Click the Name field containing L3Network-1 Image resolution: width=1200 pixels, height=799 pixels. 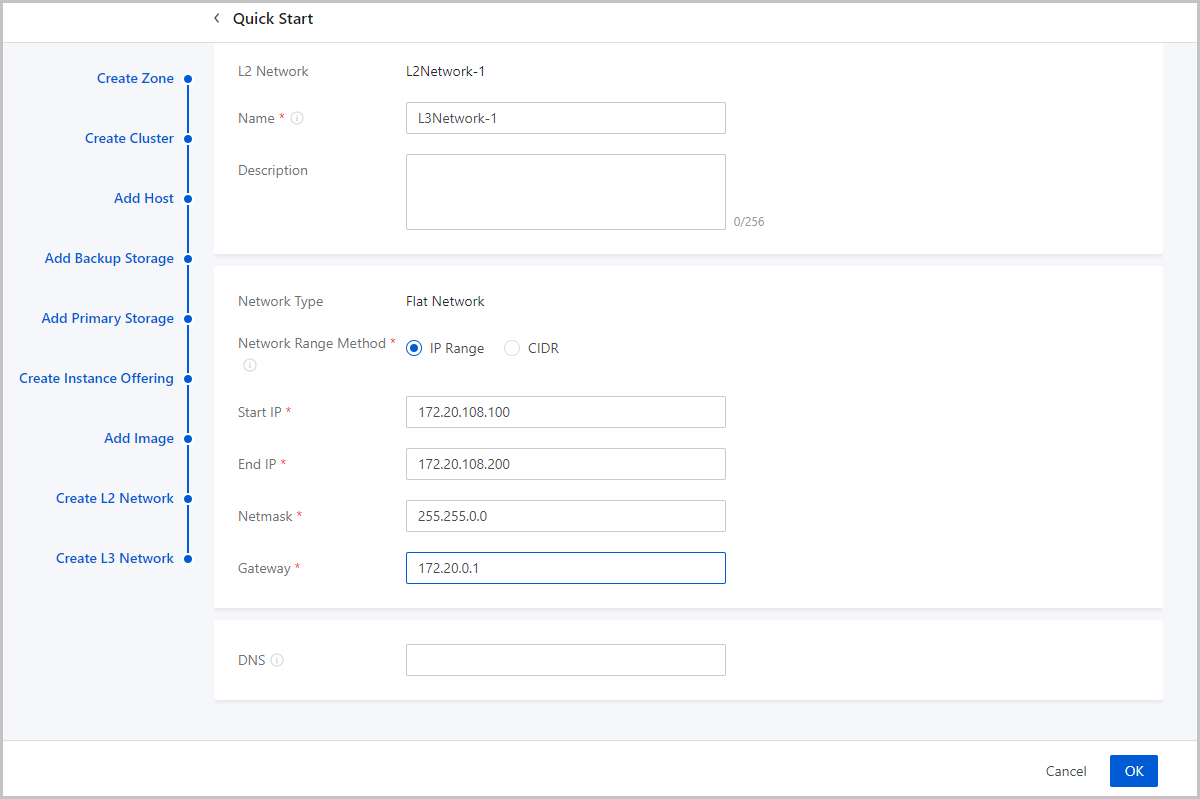tap(566, 118)
